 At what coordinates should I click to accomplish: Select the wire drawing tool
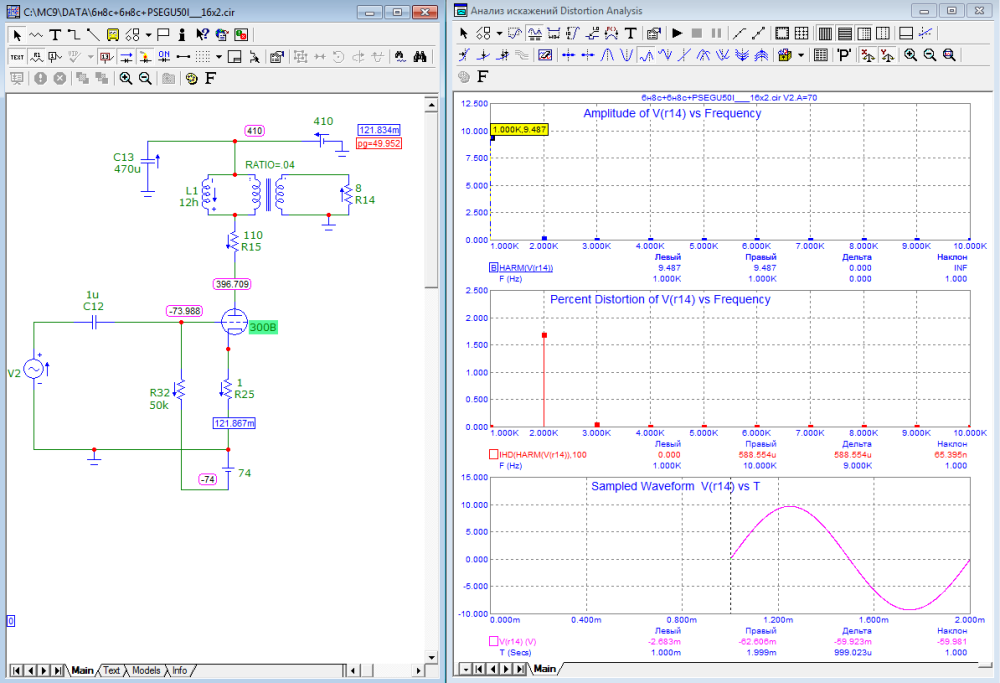coord(73,34)
